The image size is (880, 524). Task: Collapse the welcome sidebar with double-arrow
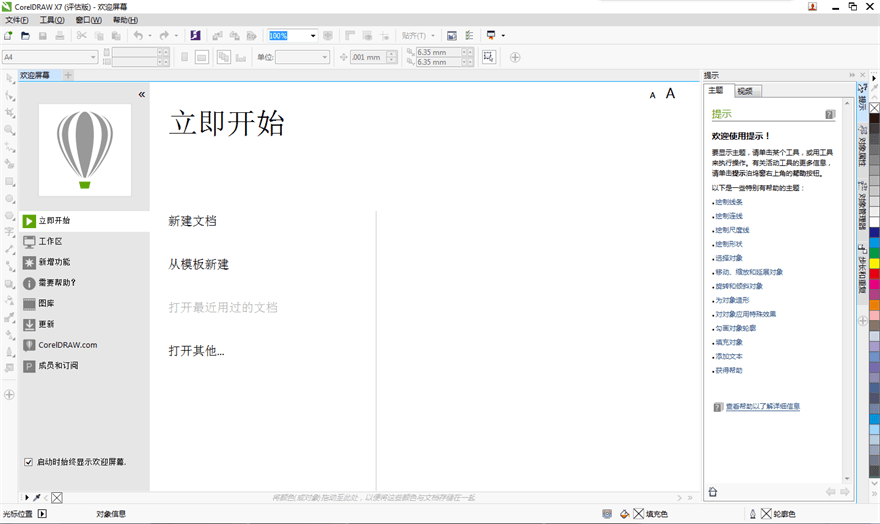(141, 94)
